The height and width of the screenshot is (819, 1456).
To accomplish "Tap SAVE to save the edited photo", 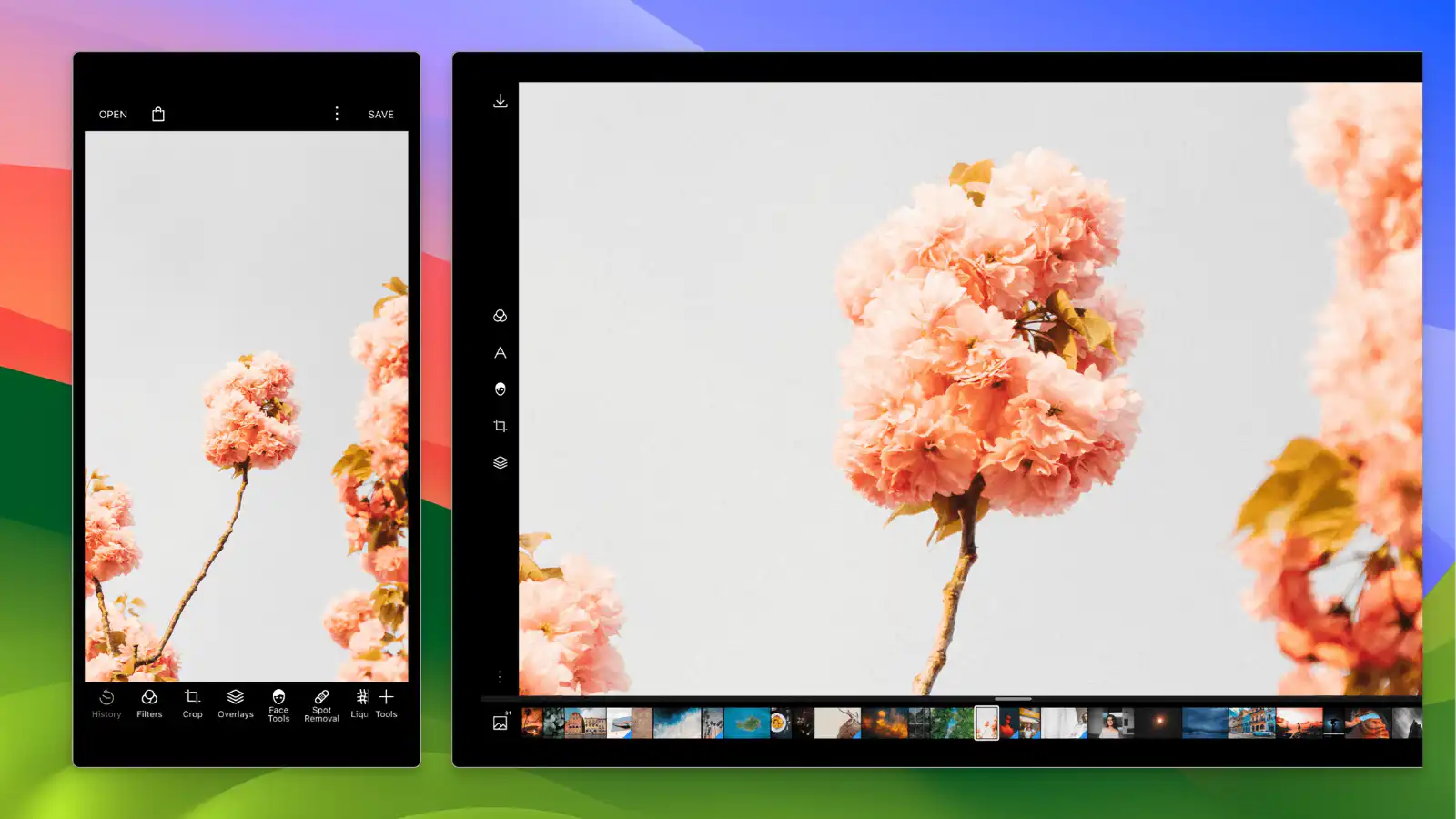I will pos(380,114).
